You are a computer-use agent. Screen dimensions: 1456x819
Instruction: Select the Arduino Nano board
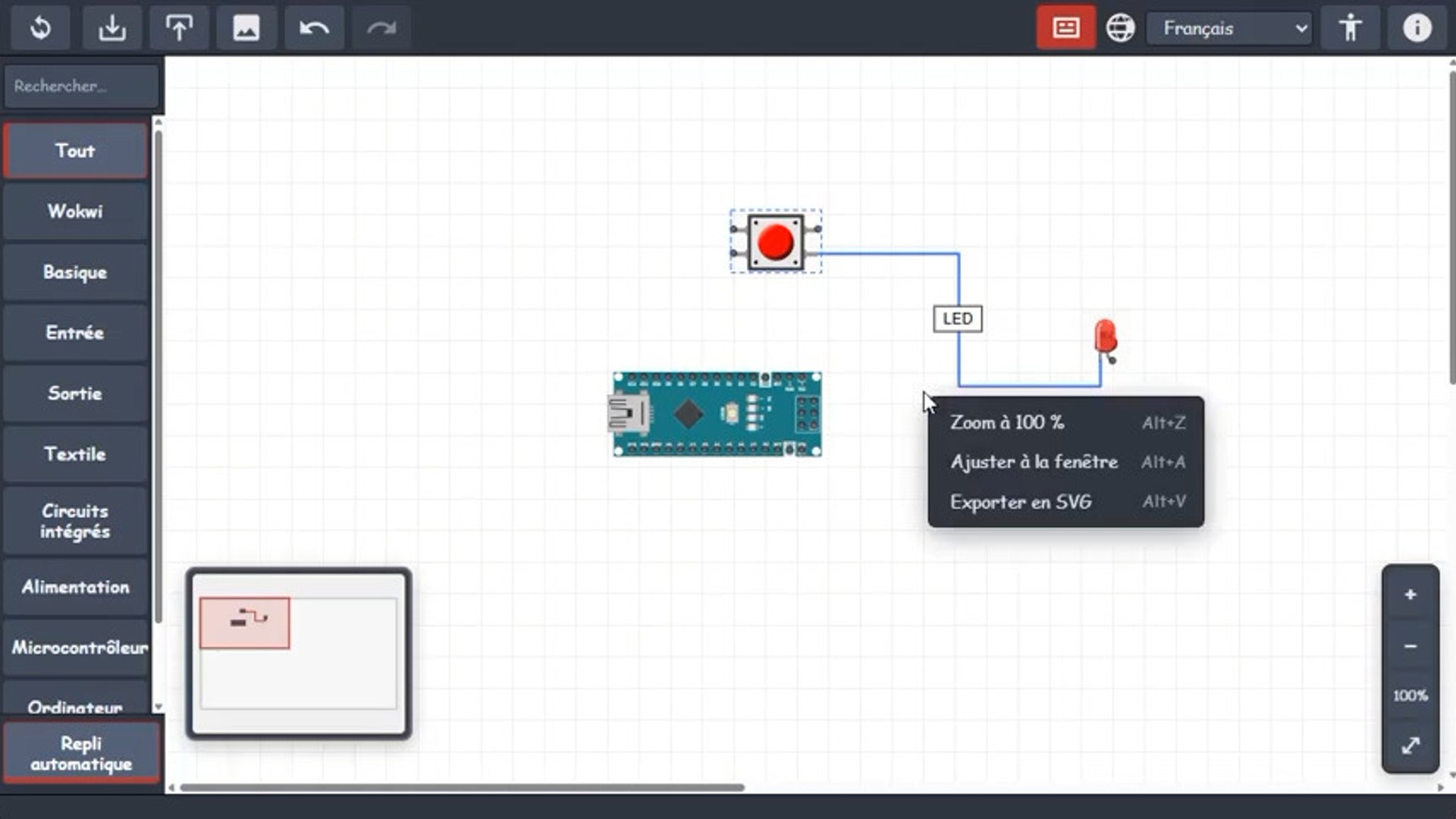pos(714,414)
